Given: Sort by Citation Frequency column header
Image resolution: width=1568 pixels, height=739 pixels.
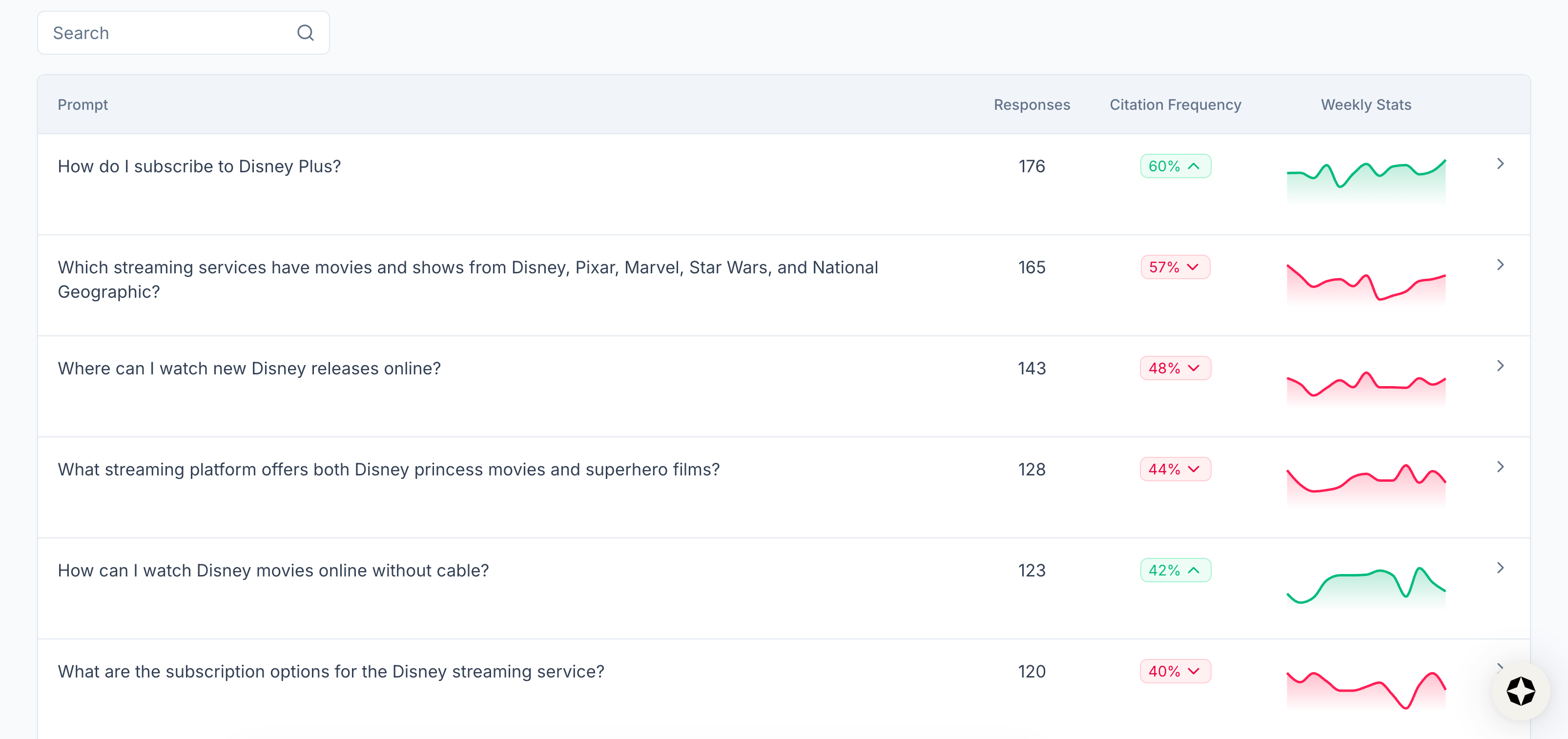Looking at the screenshot, I should tap(1175, 105).
